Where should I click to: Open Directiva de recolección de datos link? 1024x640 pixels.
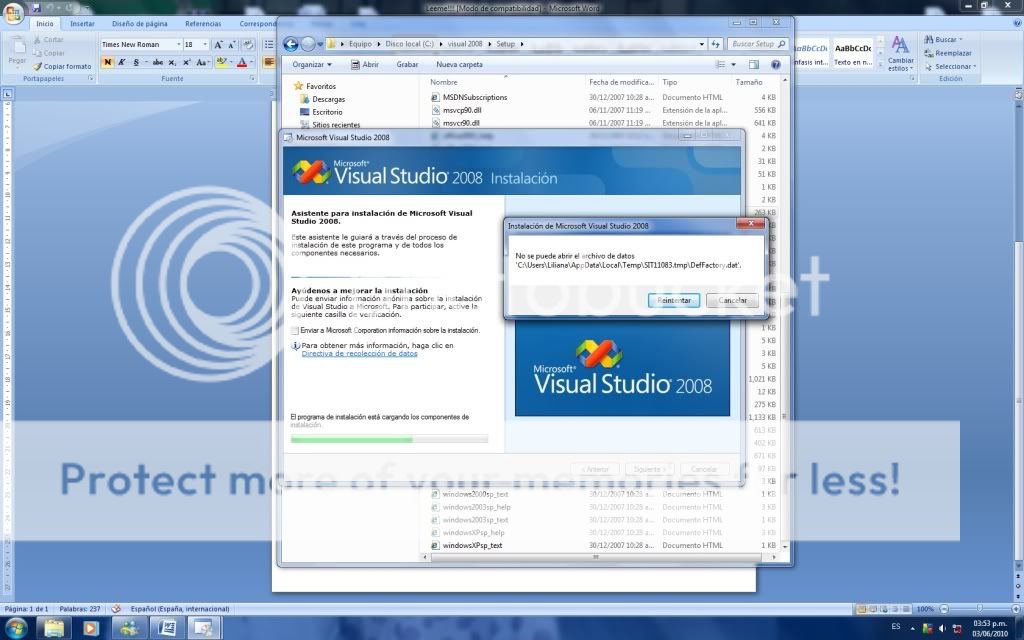coord(359,353)
